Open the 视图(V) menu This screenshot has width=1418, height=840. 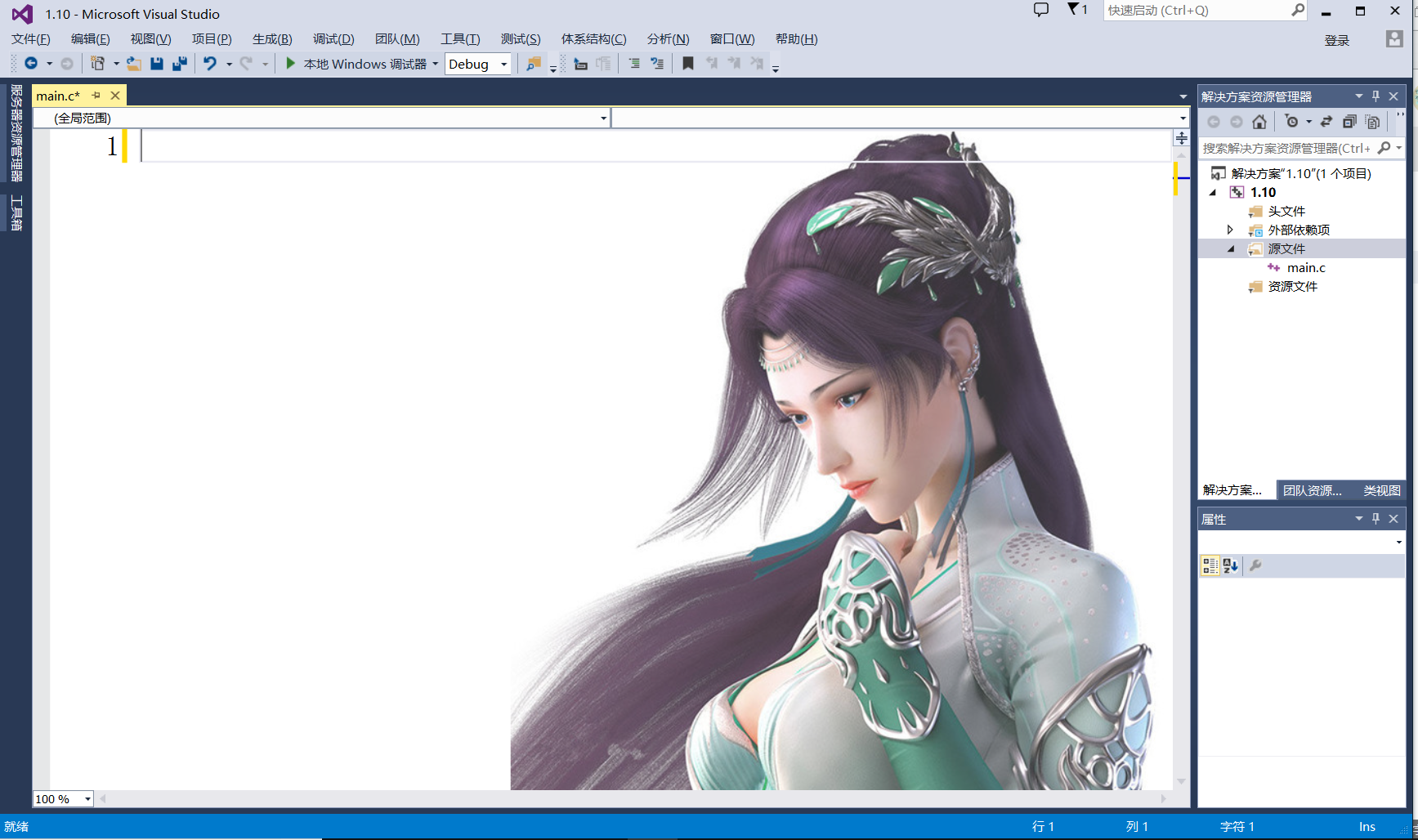pos(151,39)
